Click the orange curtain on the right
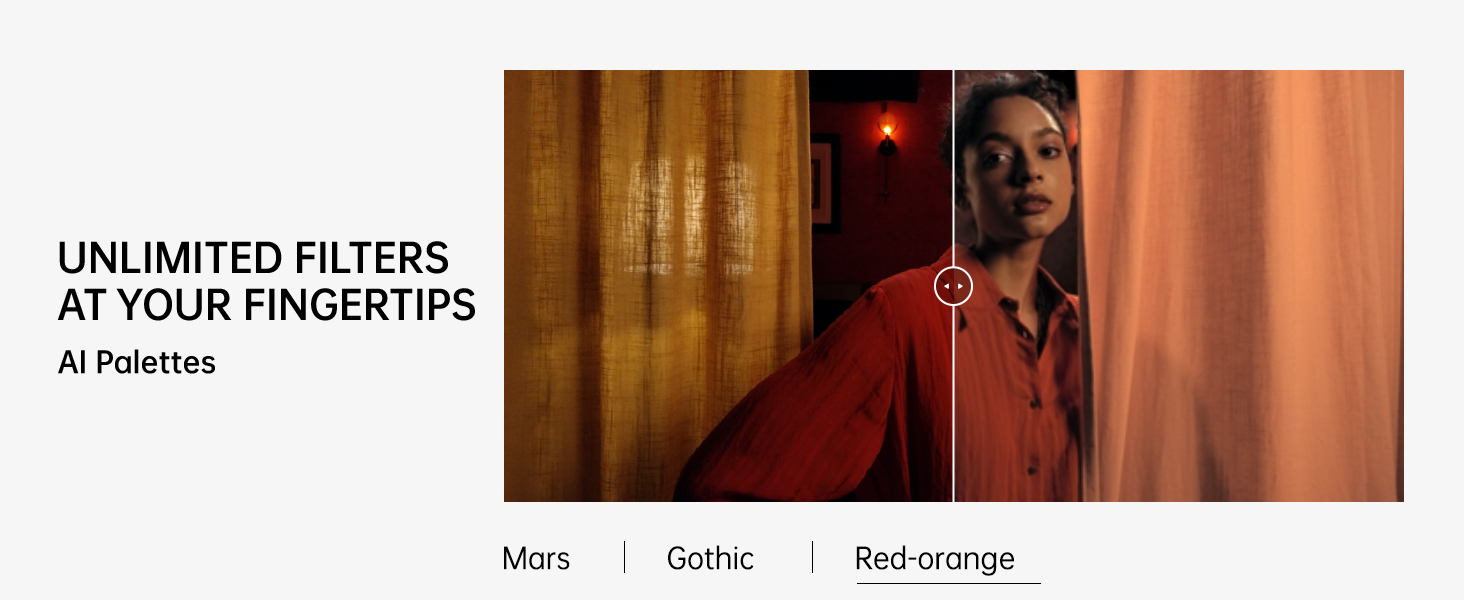The height and width of the screenshot is (600, 1464). (1240, 285)
